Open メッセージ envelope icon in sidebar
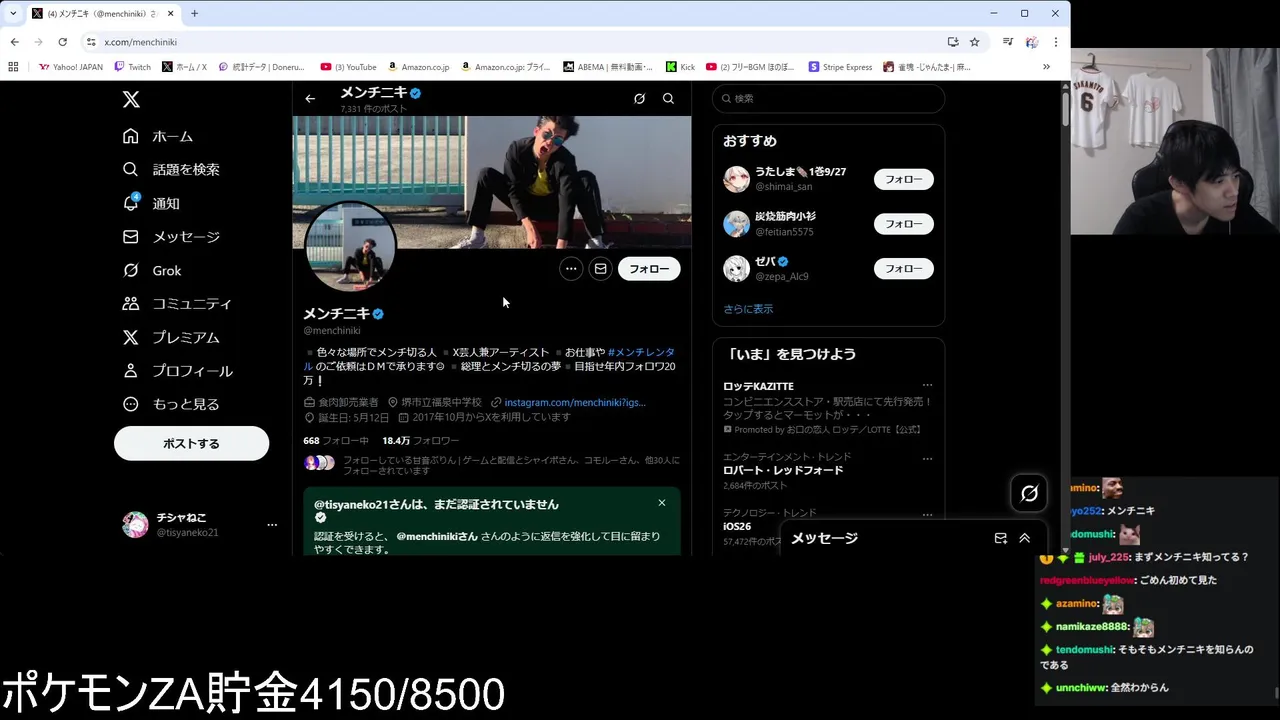This screenshot has width=1280, height=720. 131,237
